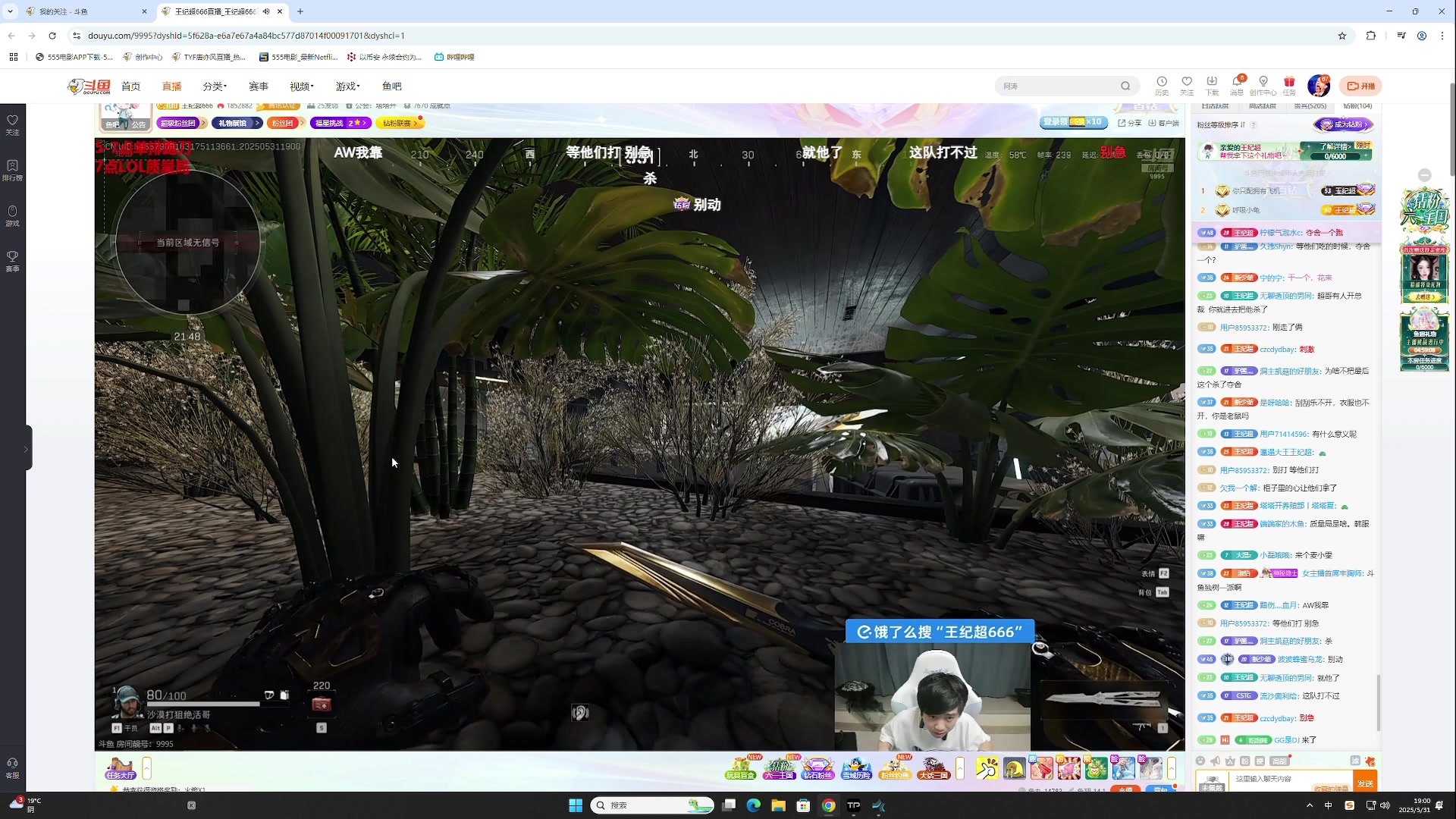This screenshot has width=1456, height=819.
Task: Open the 钻石粉丝 activity icon
Action: click(818, 768)
